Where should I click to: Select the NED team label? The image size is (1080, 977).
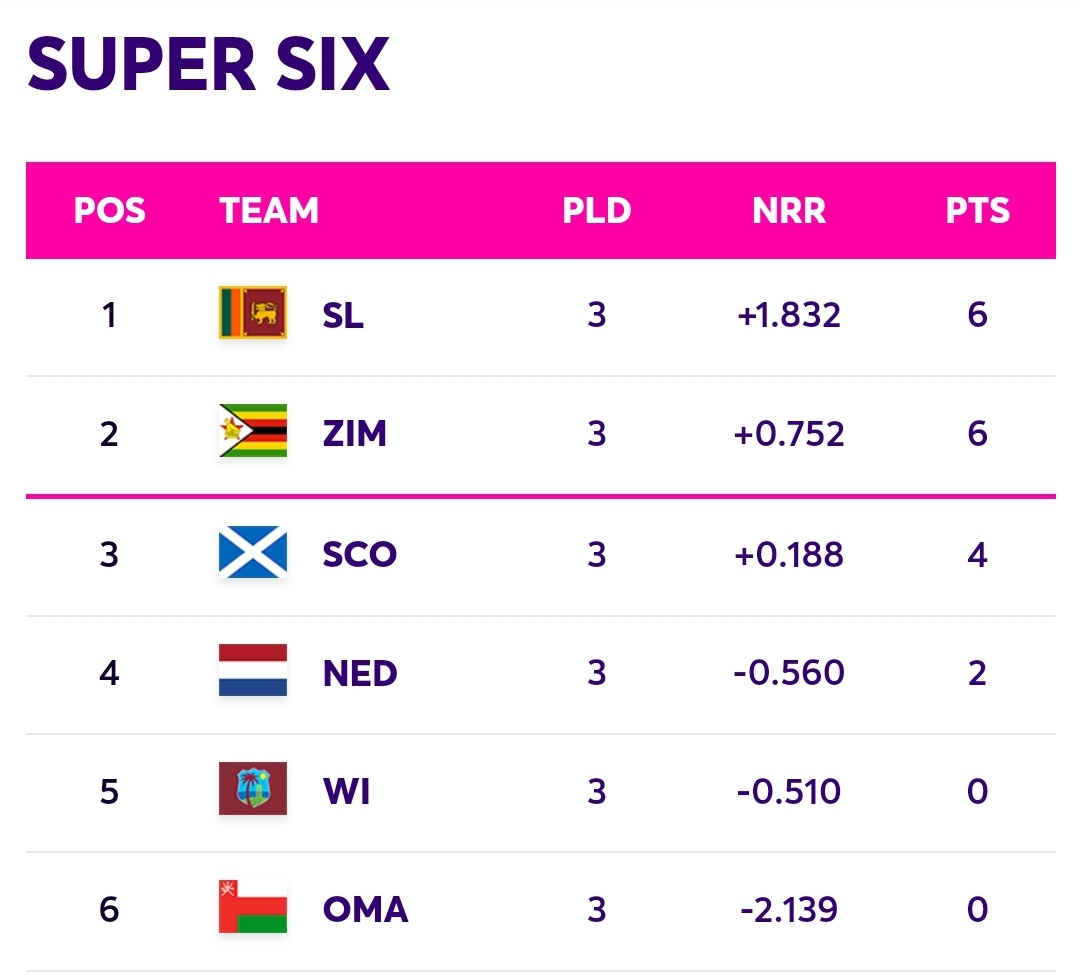pyautogui.click(x=360, y=673)
